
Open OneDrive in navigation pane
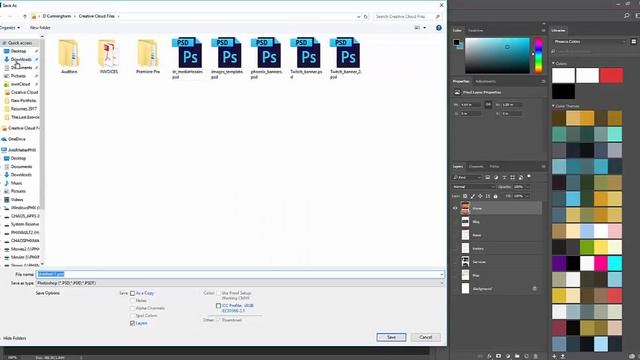click(17, 139)
